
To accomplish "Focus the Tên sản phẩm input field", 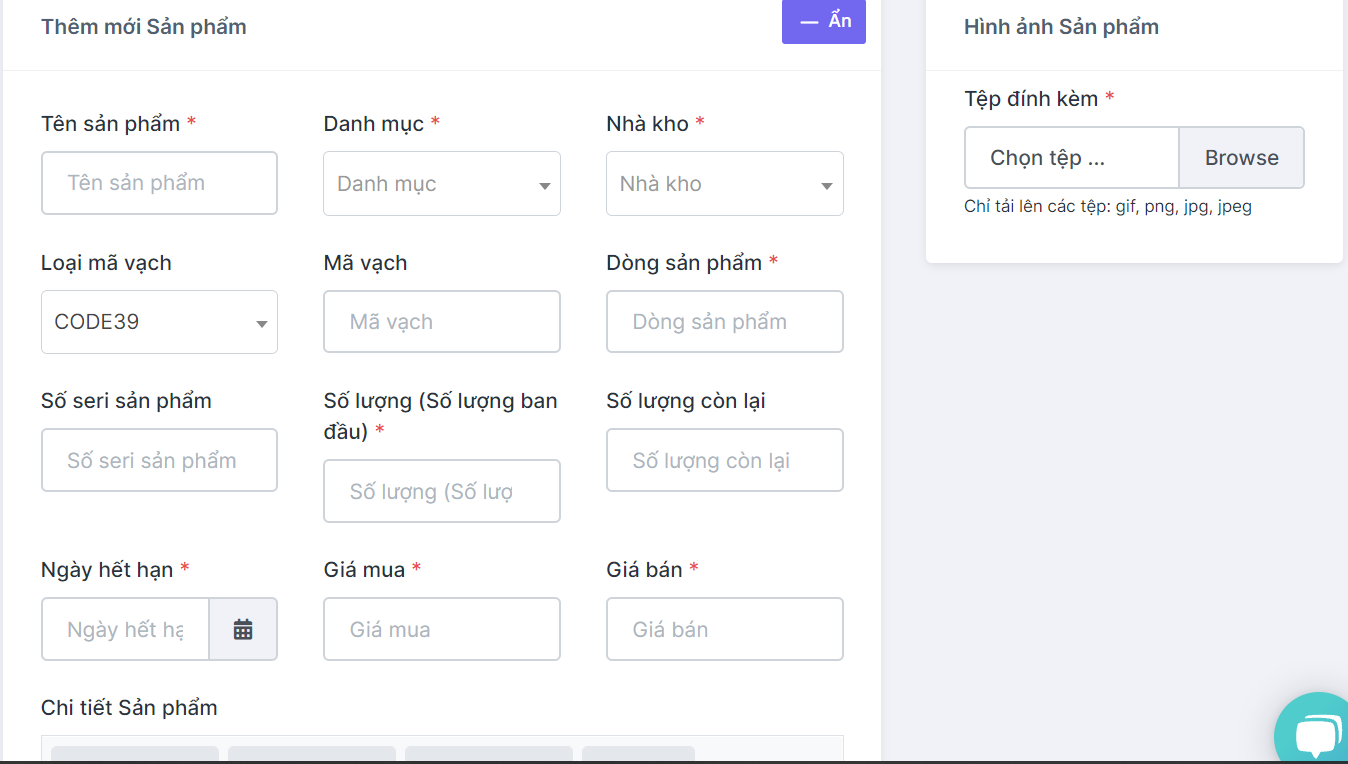I will [x=159, y=183].
